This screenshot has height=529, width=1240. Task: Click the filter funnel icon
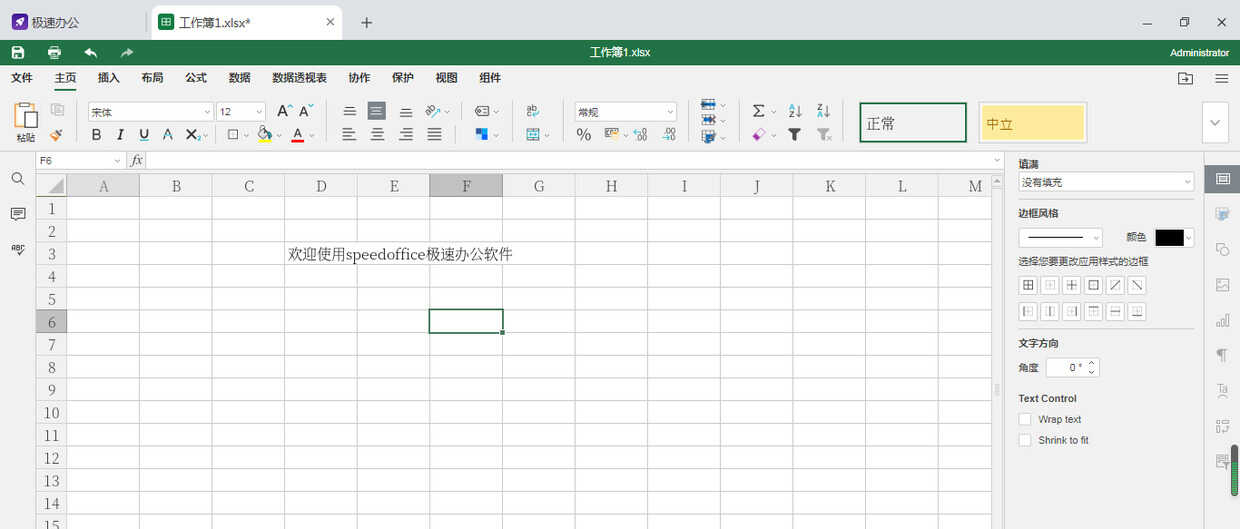point(795,134)
